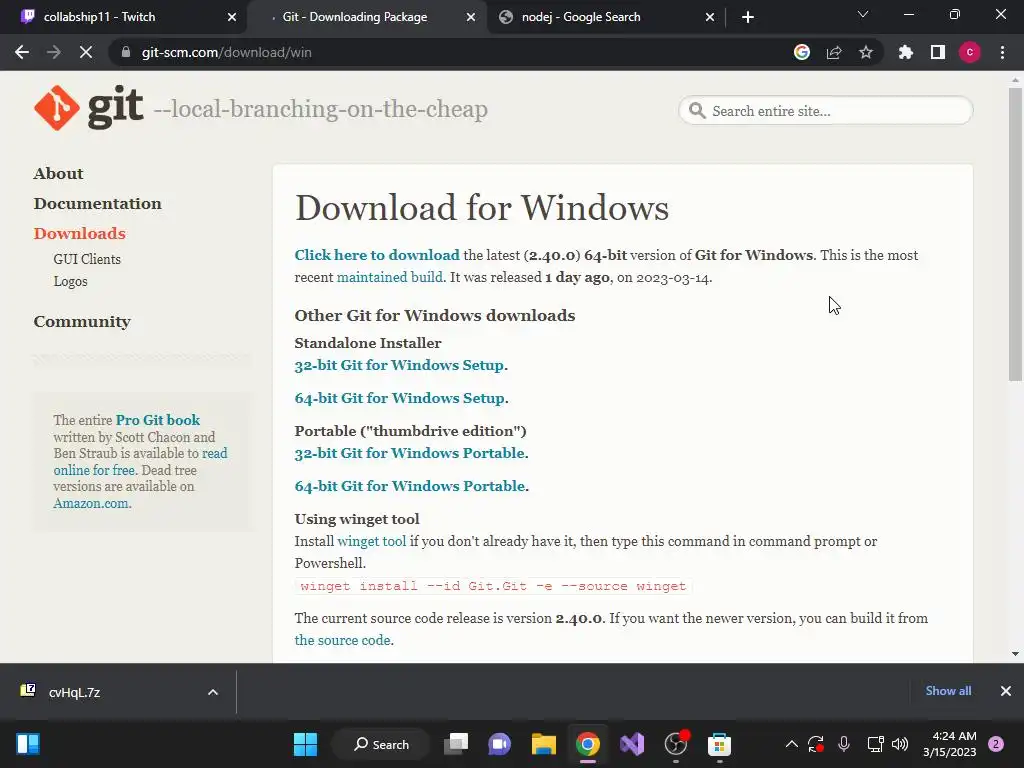Open the 'winget tool' link
Screen dimensions: 1024x768
point(372,541)
